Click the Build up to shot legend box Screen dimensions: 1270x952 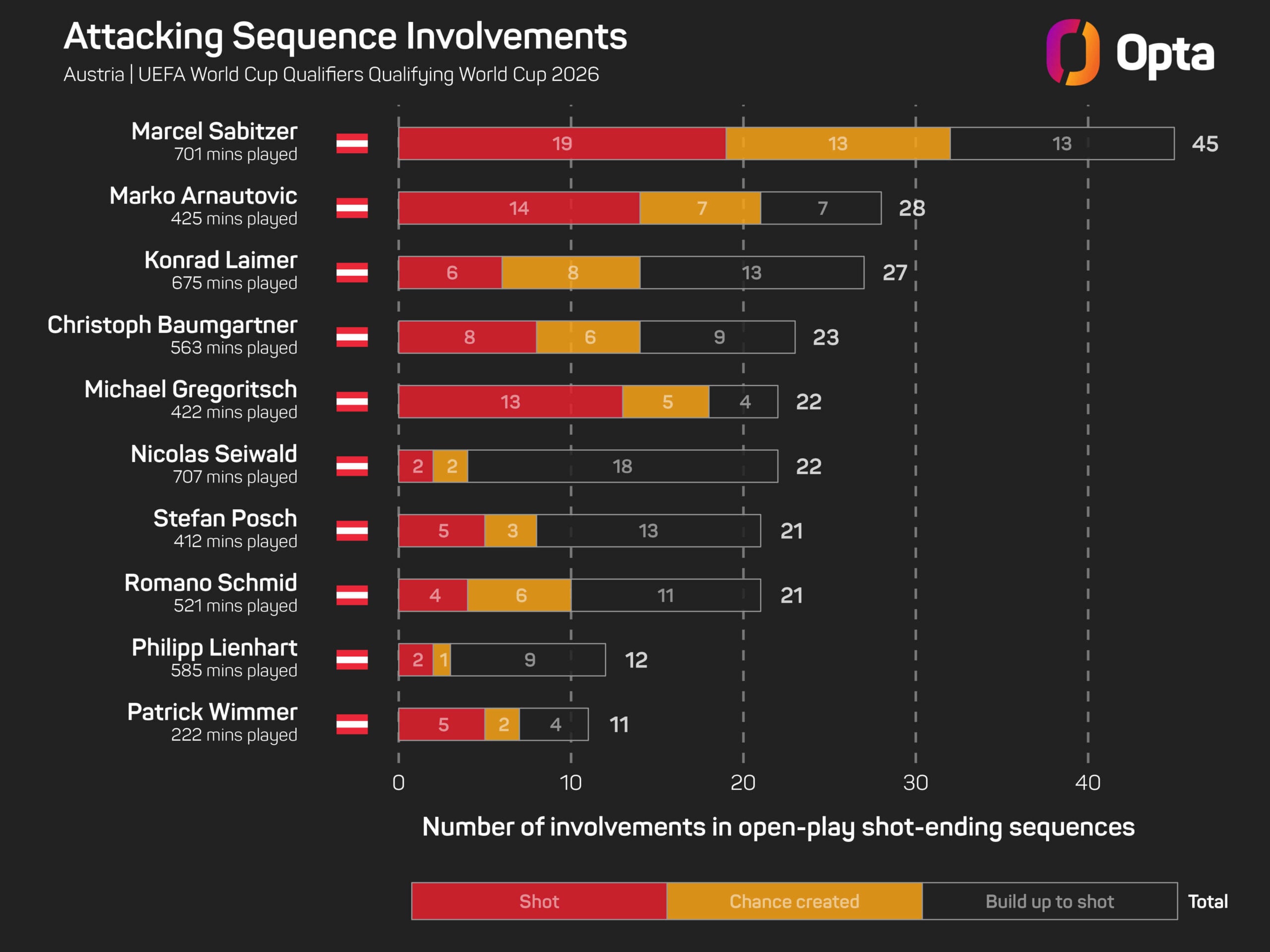click(1050, 901)
